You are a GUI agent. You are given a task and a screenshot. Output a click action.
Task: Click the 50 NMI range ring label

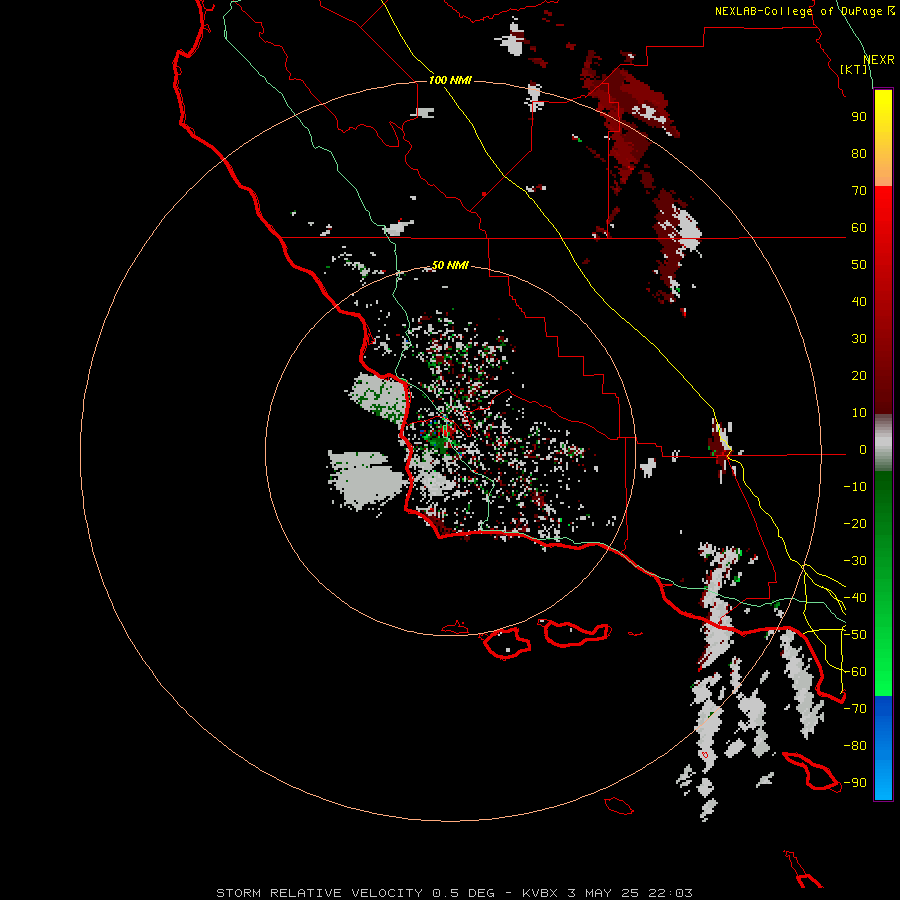(x=450, y=265)
